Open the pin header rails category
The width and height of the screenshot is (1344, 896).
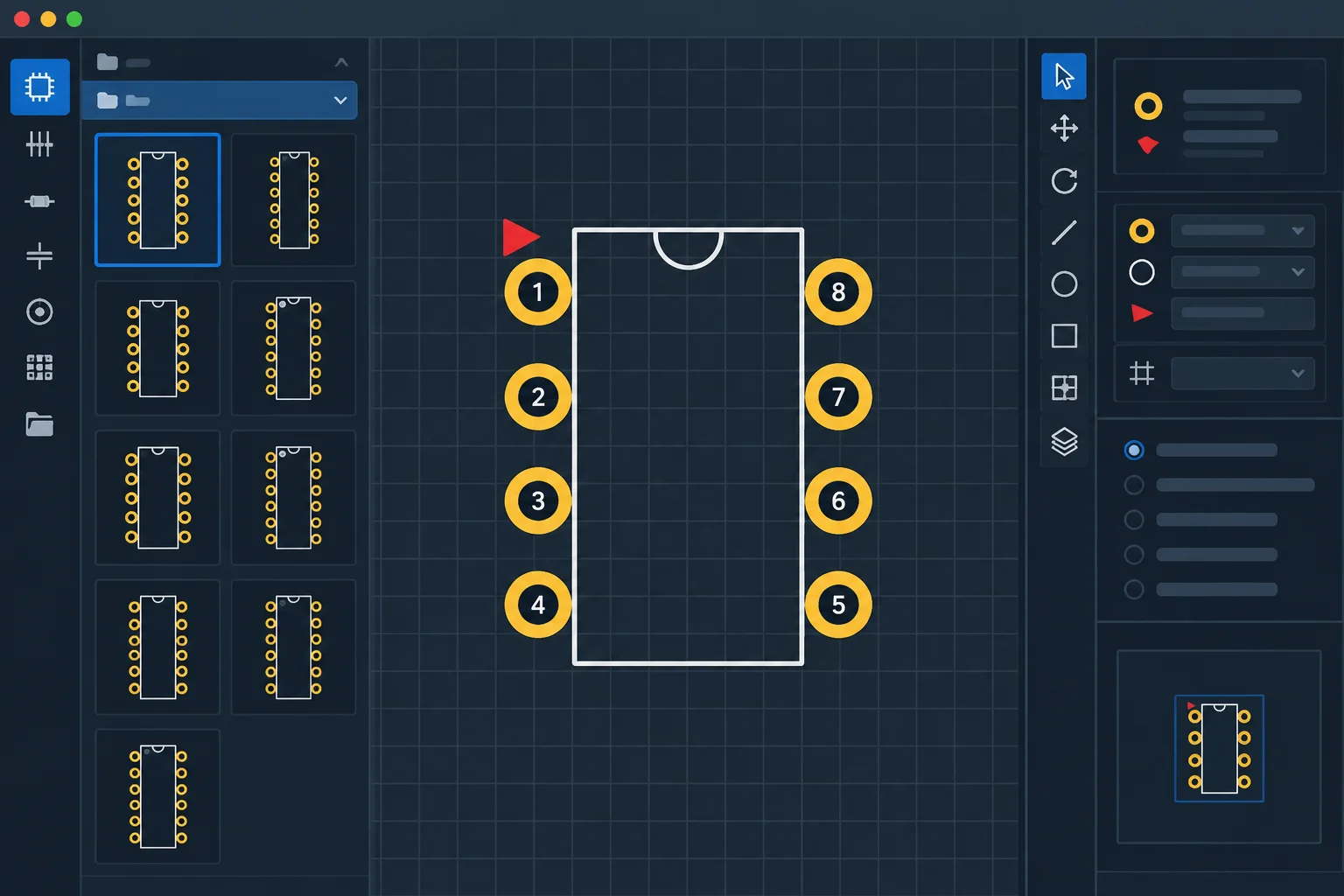[x=39, y=143]
